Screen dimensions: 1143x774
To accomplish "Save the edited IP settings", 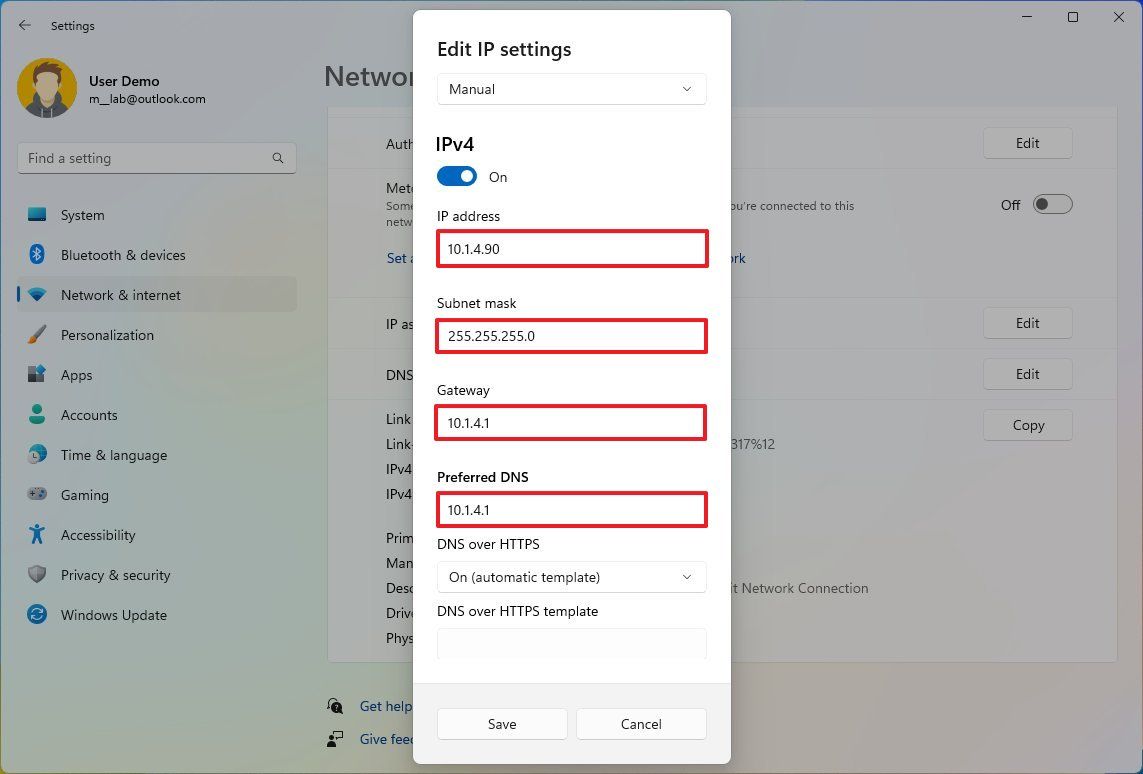I will (502, 724).
